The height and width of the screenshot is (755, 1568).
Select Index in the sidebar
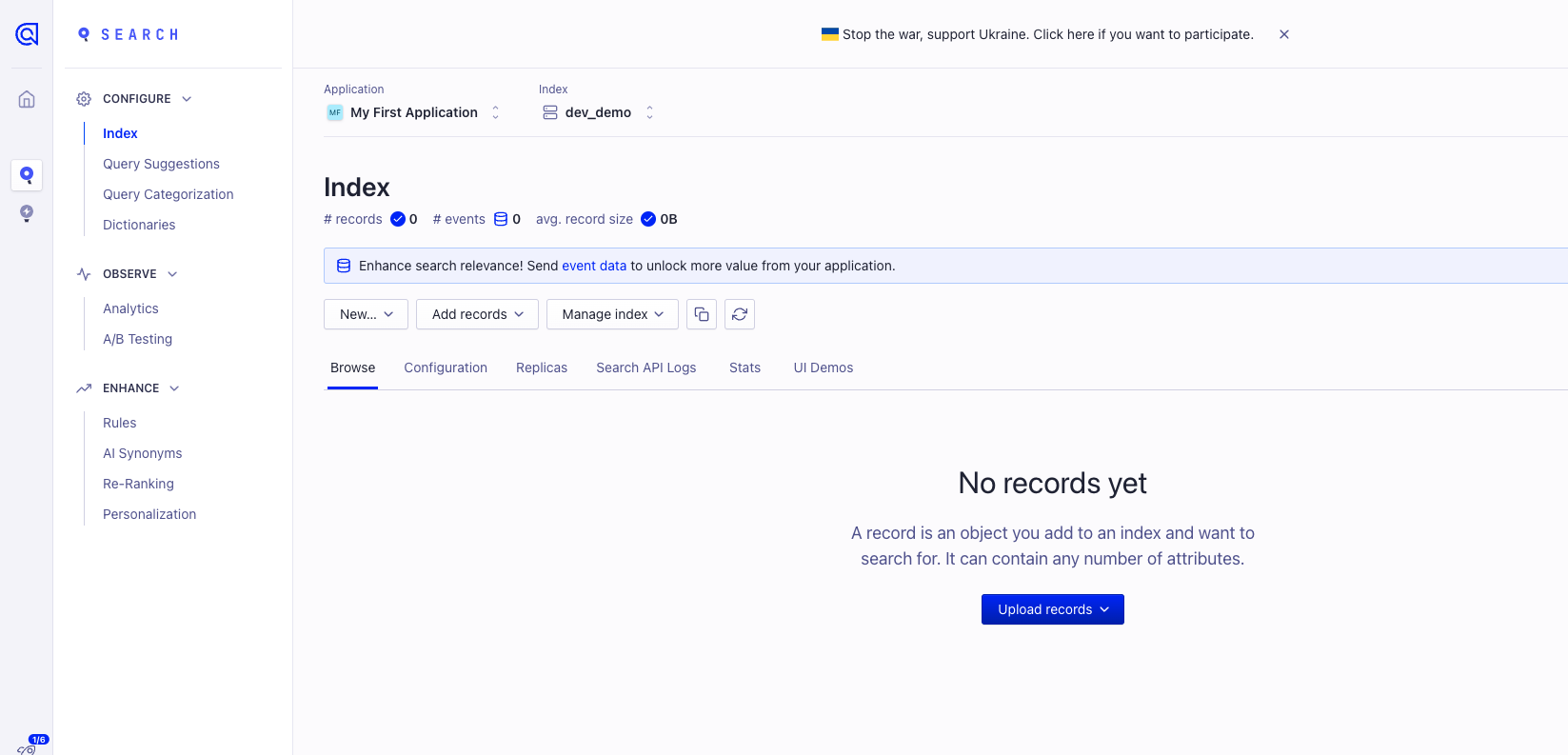(120, 133)
